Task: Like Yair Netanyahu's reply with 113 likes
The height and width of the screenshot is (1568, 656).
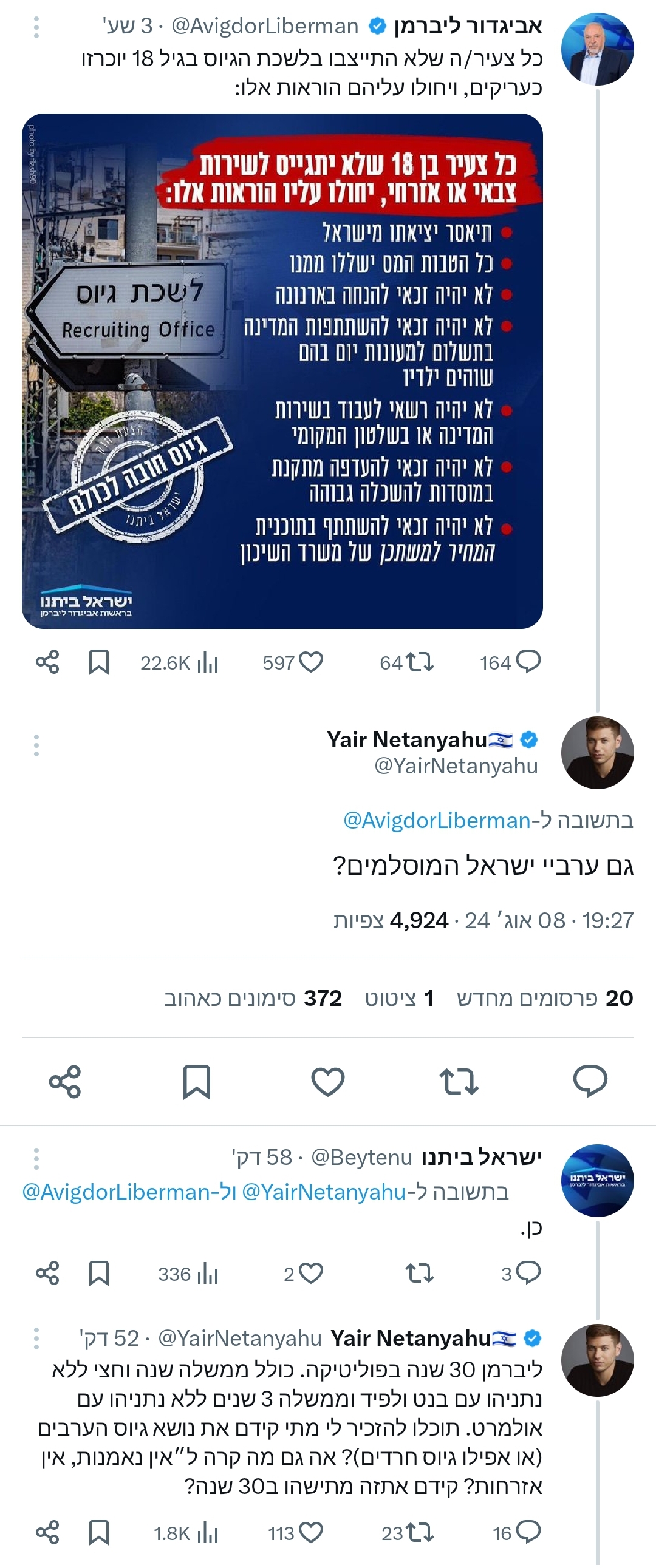Action: [x=310, y=1533]
